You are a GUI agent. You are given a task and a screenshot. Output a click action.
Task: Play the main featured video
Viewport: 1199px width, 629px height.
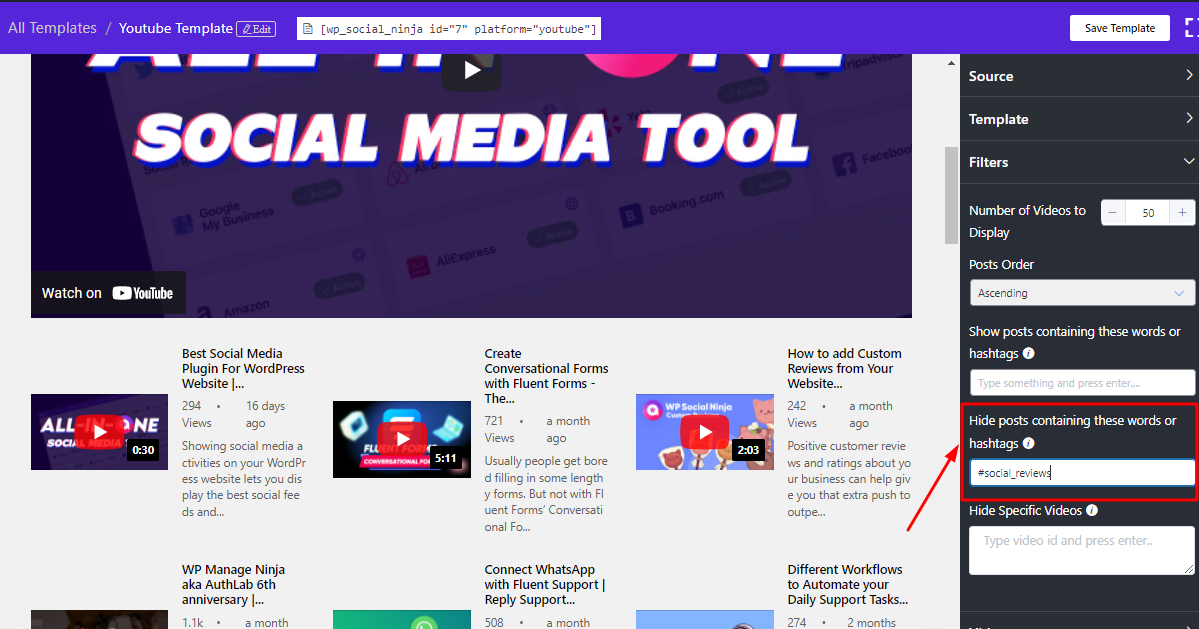pos(472,70)
